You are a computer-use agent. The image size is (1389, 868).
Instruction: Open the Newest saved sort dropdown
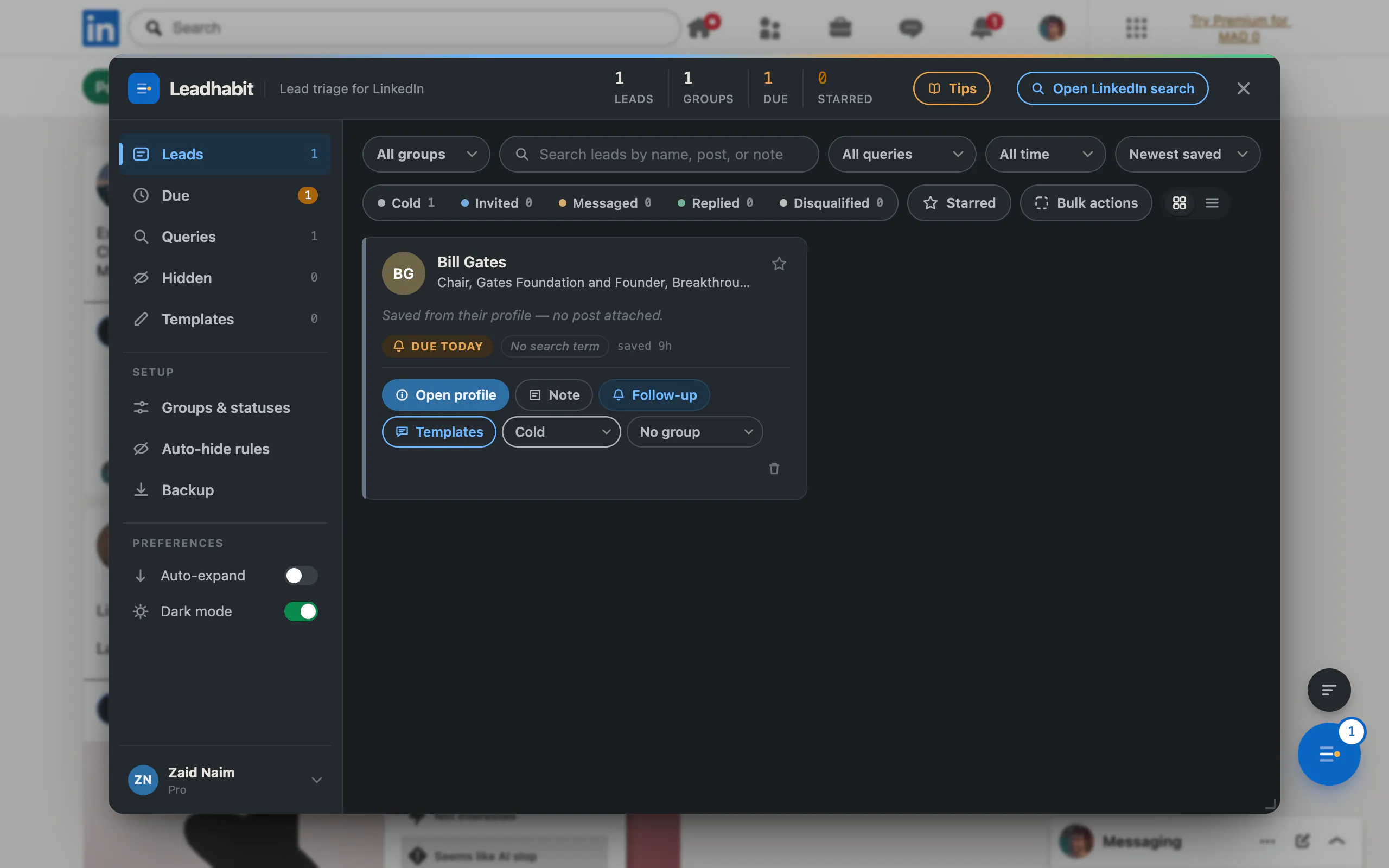1188,154
